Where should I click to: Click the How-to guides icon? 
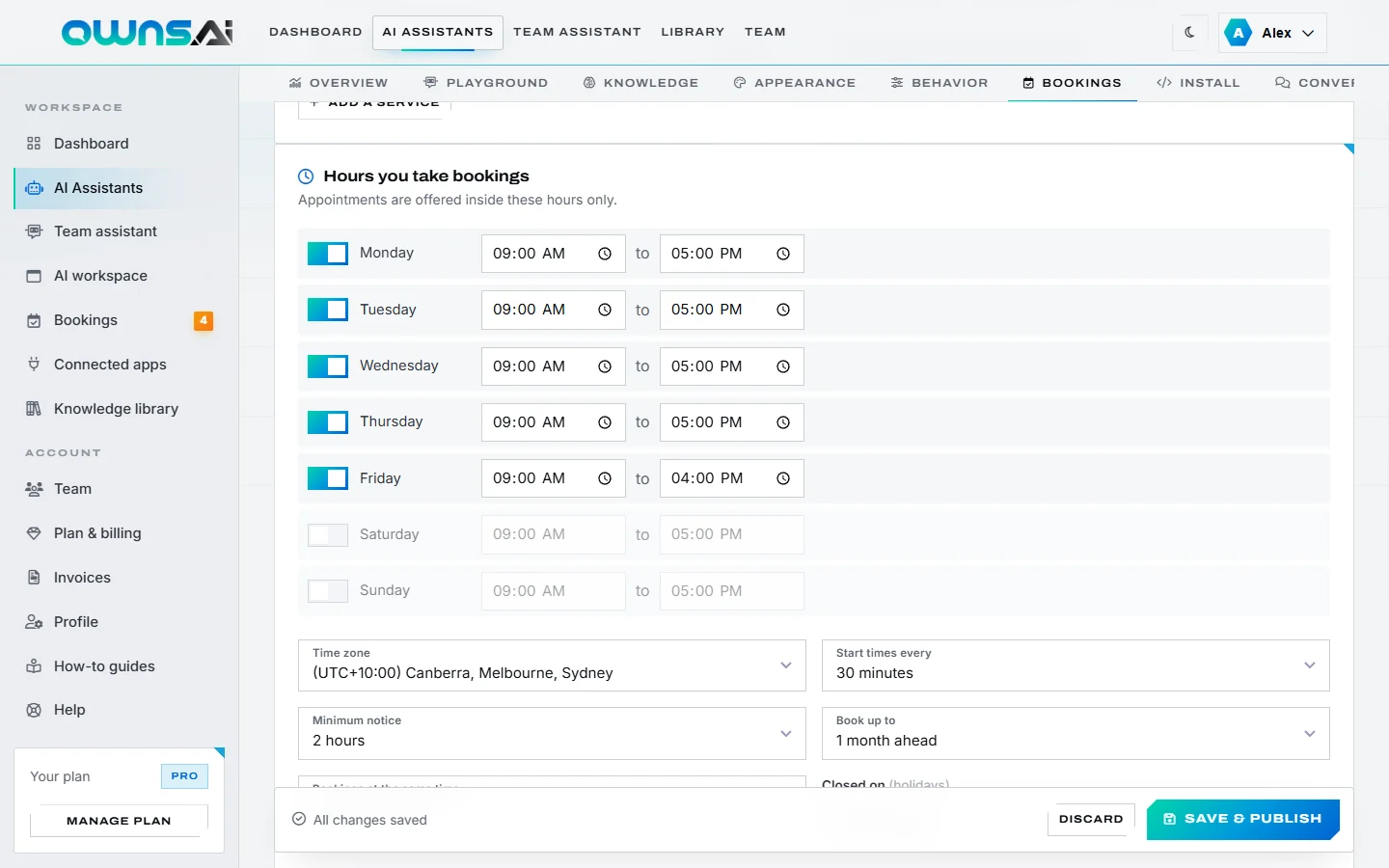[34, 666]
